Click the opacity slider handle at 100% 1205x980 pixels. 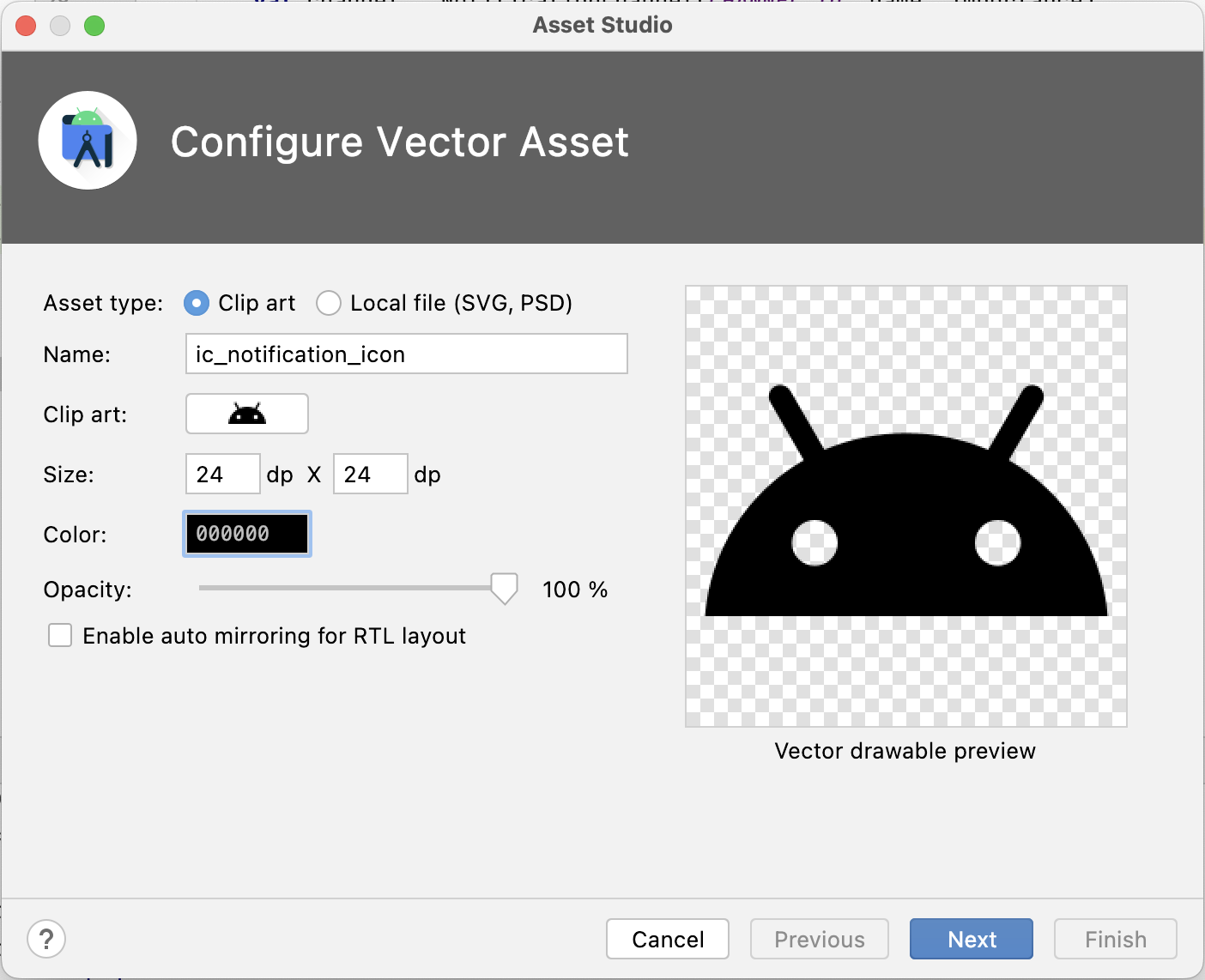point(505,589)
